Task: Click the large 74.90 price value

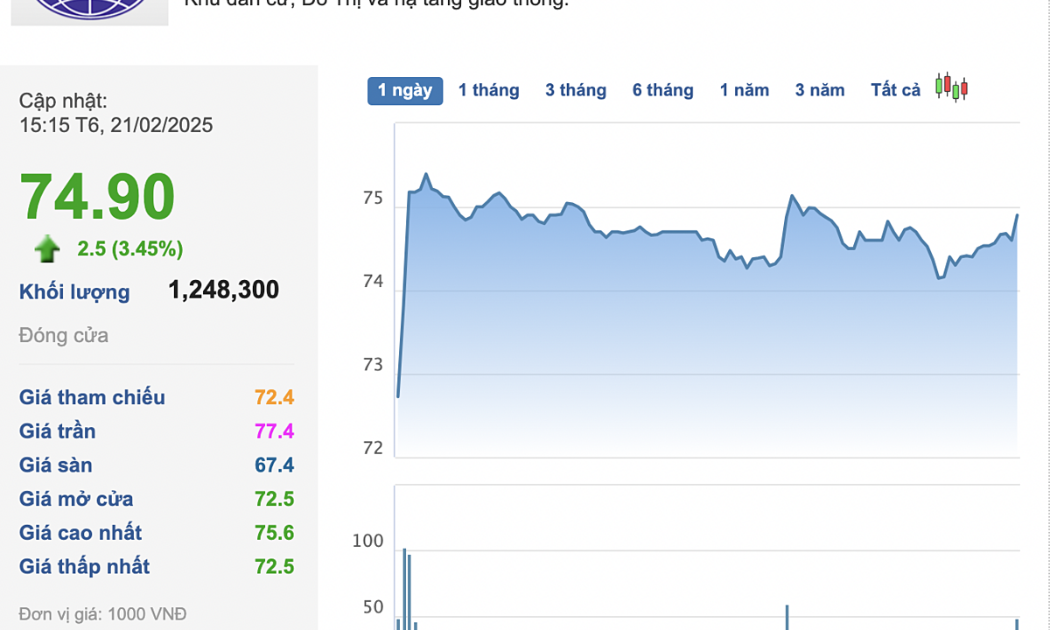Action: pos(98,197)
